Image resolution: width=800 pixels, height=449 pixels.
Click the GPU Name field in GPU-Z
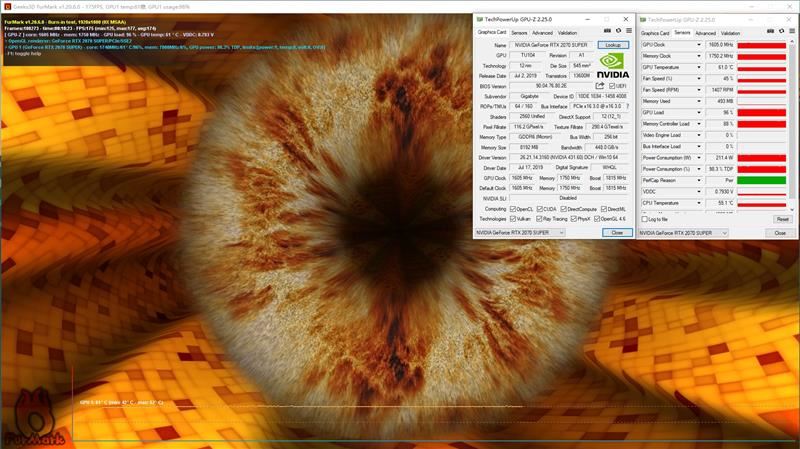(x=551, y=45)
